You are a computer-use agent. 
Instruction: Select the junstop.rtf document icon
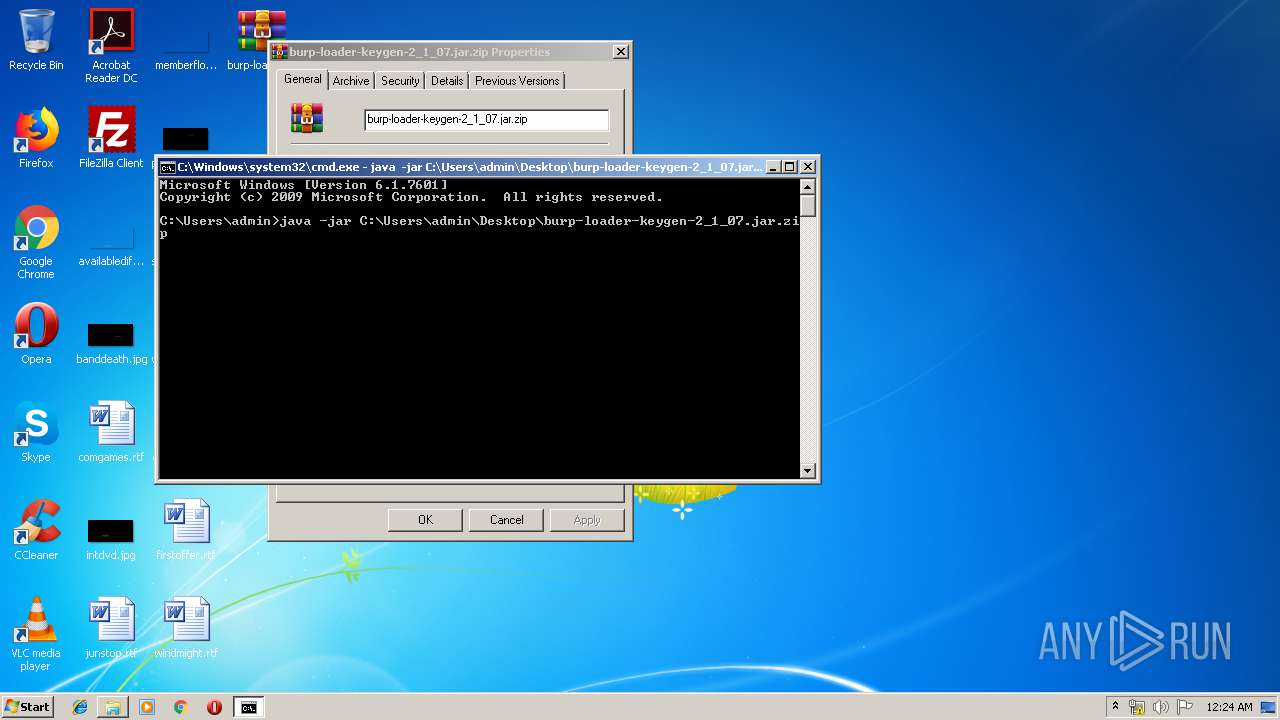111,628
